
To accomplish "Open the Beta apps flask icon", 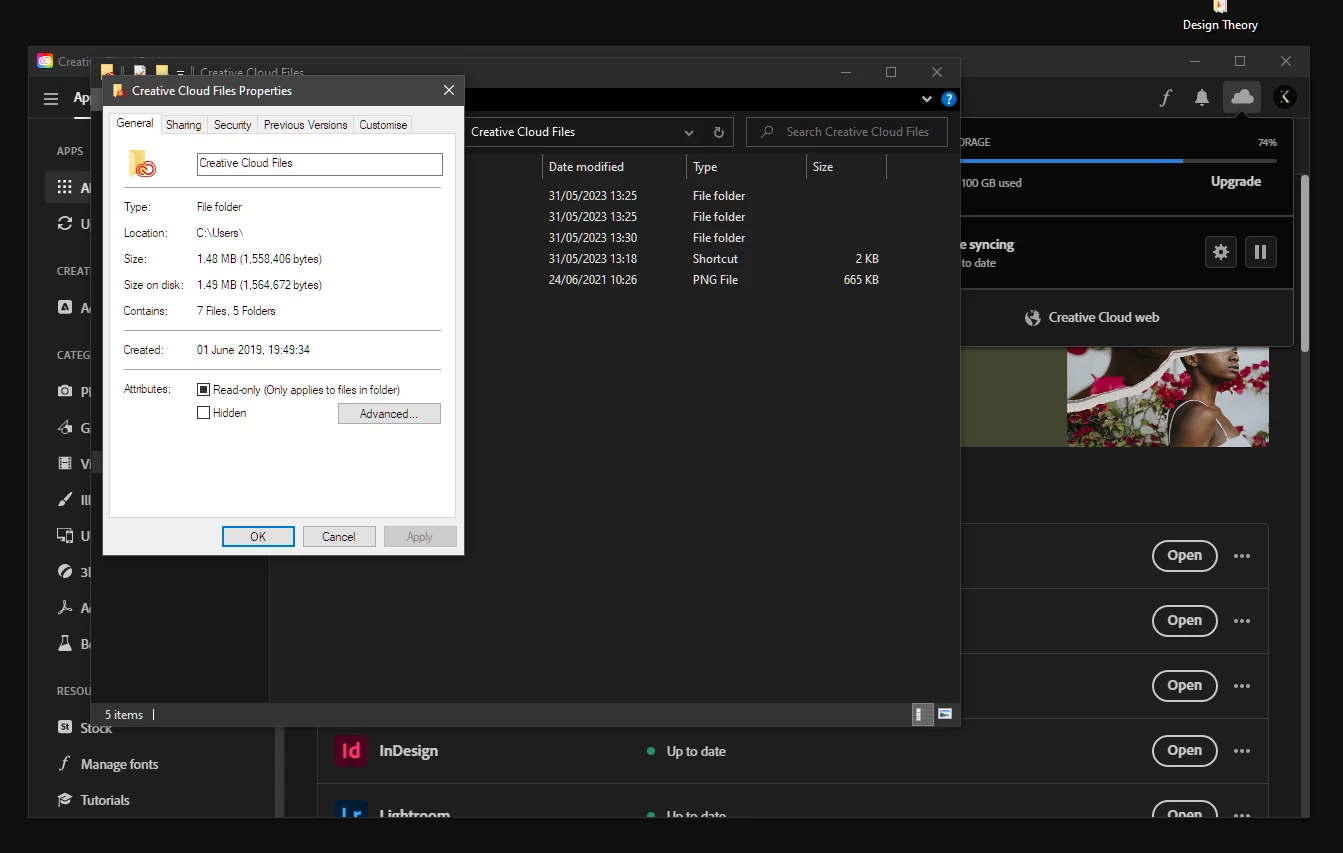I will tap(65, 643).
